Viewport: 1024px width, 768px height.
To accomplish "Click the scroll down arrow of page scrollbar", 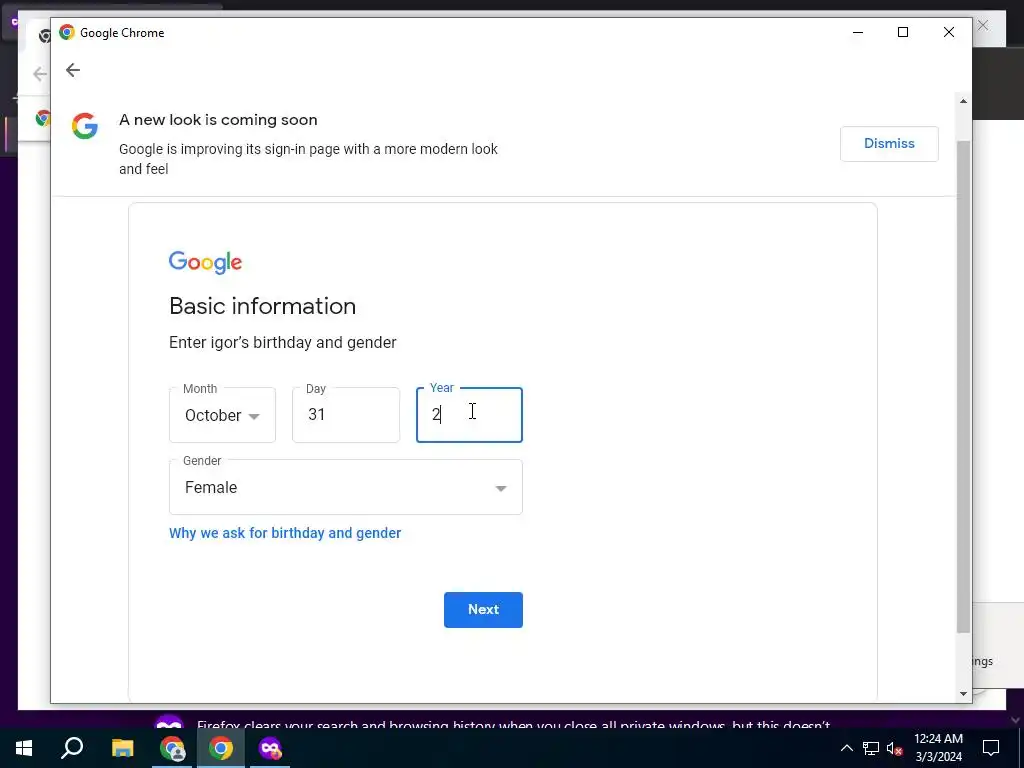I will [963, 694].
